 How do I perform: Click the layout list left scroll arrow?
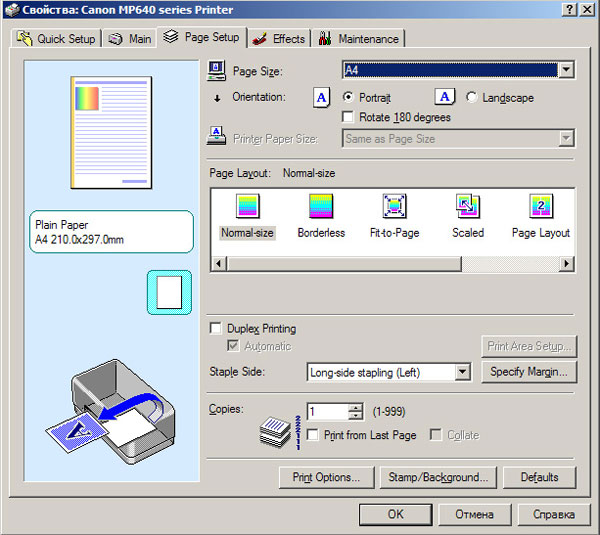point(219,264)
